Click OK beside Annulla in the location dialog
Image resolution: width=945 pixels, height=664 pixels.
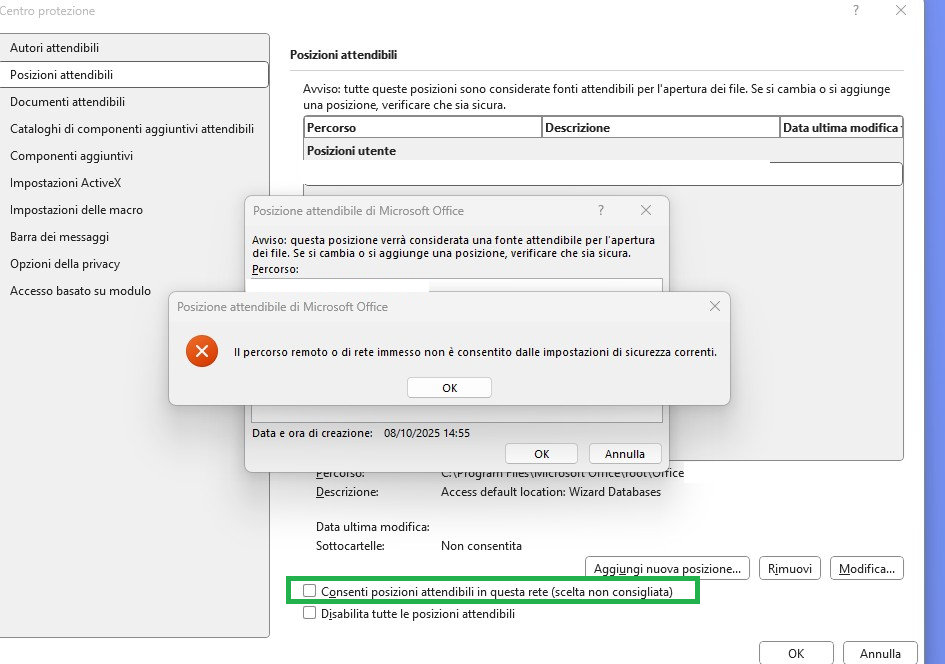point(541,454)
